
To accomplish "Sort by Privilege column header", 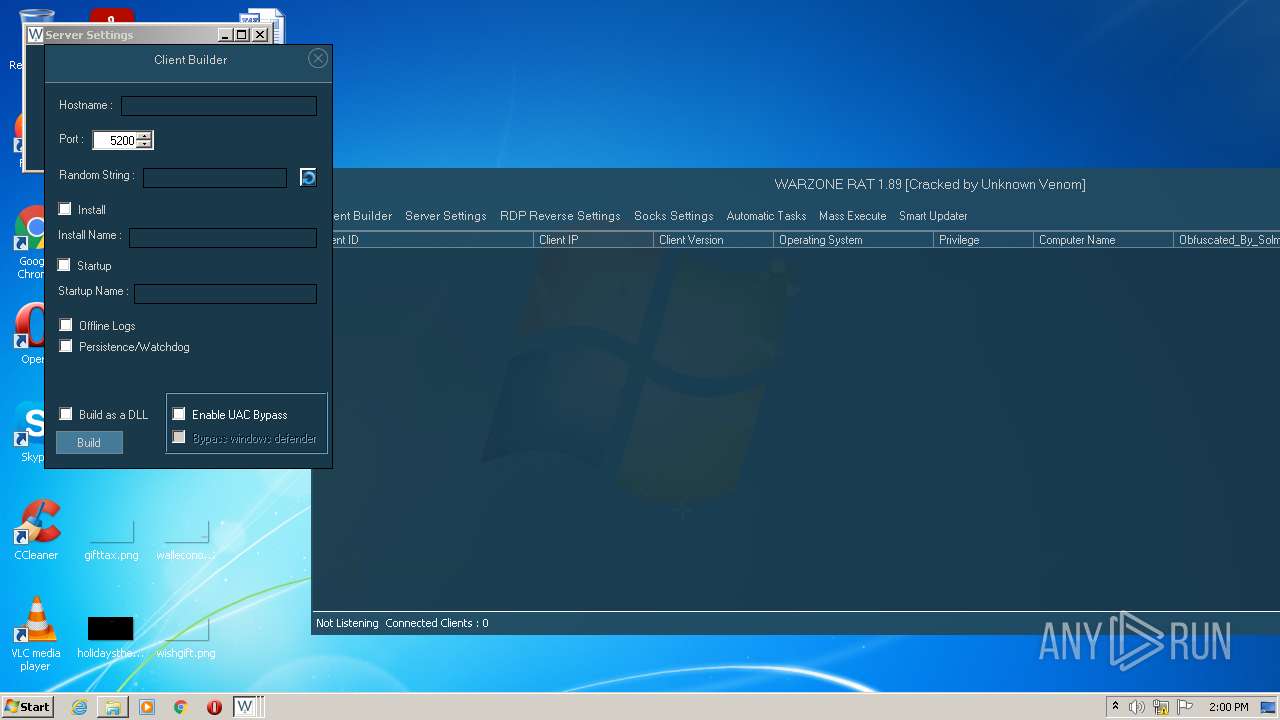I will [983, 240].
